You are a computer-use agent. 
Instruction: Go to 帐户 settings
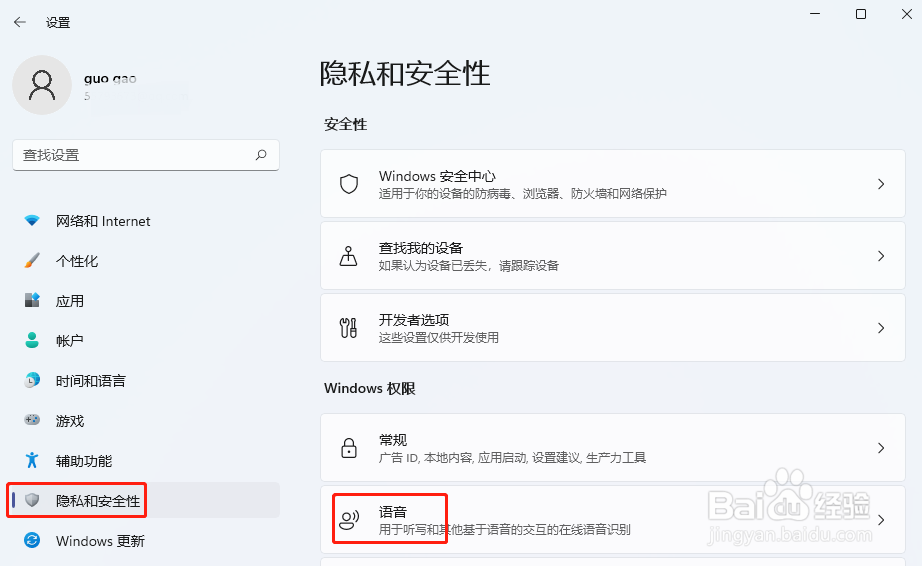(x=70, y=341)
